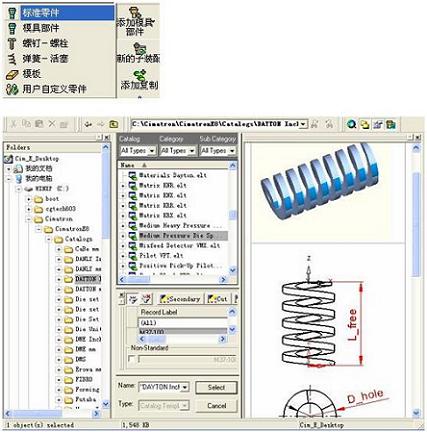Select Materials Dayton.elt file
The width and height of the screenshot is (427, 432).
click(x=173, y=175)
